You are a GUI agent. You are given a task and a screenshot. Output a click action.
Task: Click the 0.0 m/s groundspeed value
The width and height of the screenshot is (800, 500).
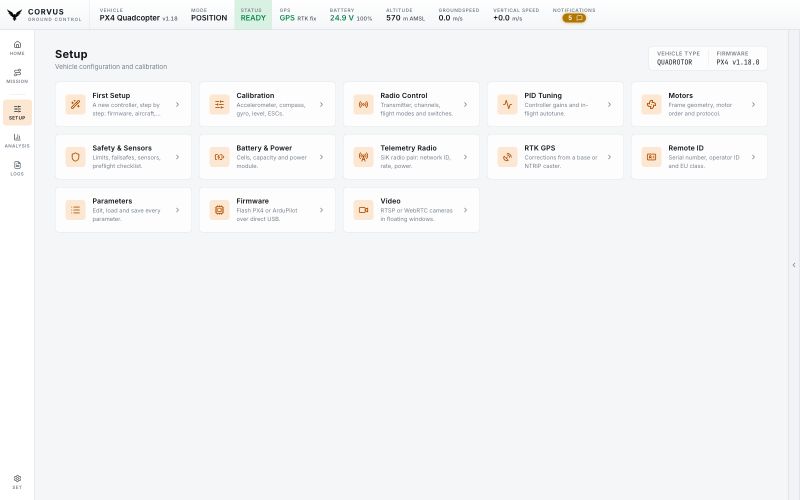[x=451, y=18]
